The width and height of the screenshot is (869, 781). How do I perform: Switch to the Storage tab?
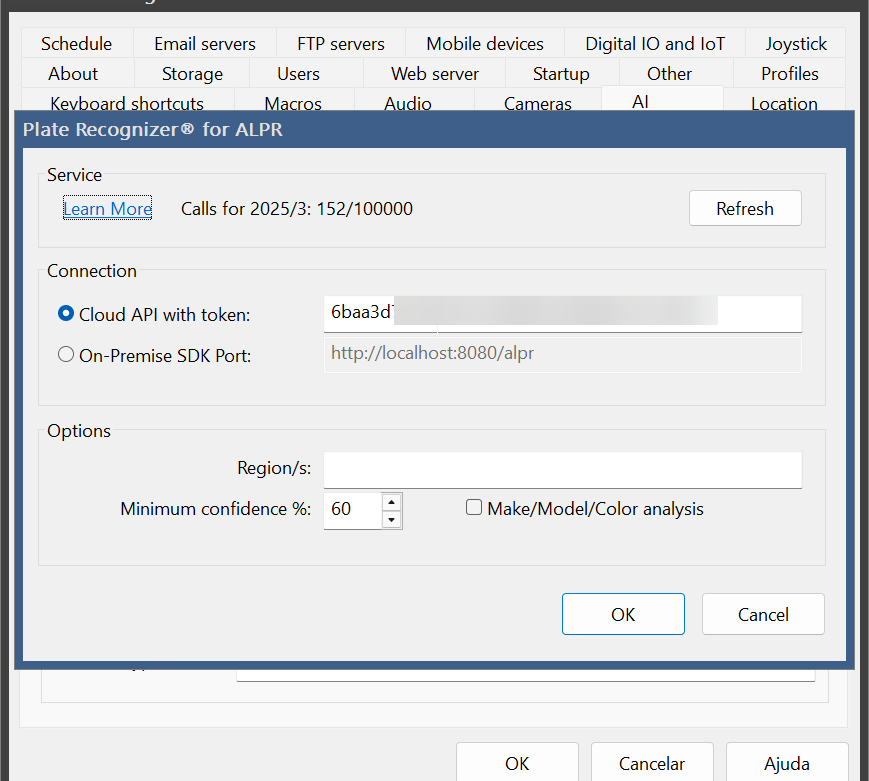pos(192,73)
